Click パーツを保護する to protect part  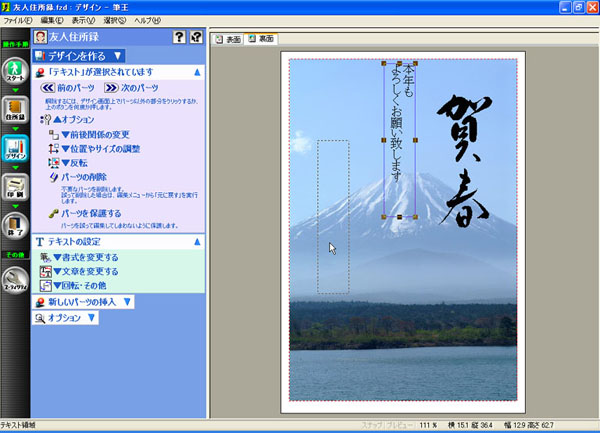[98, 214]
